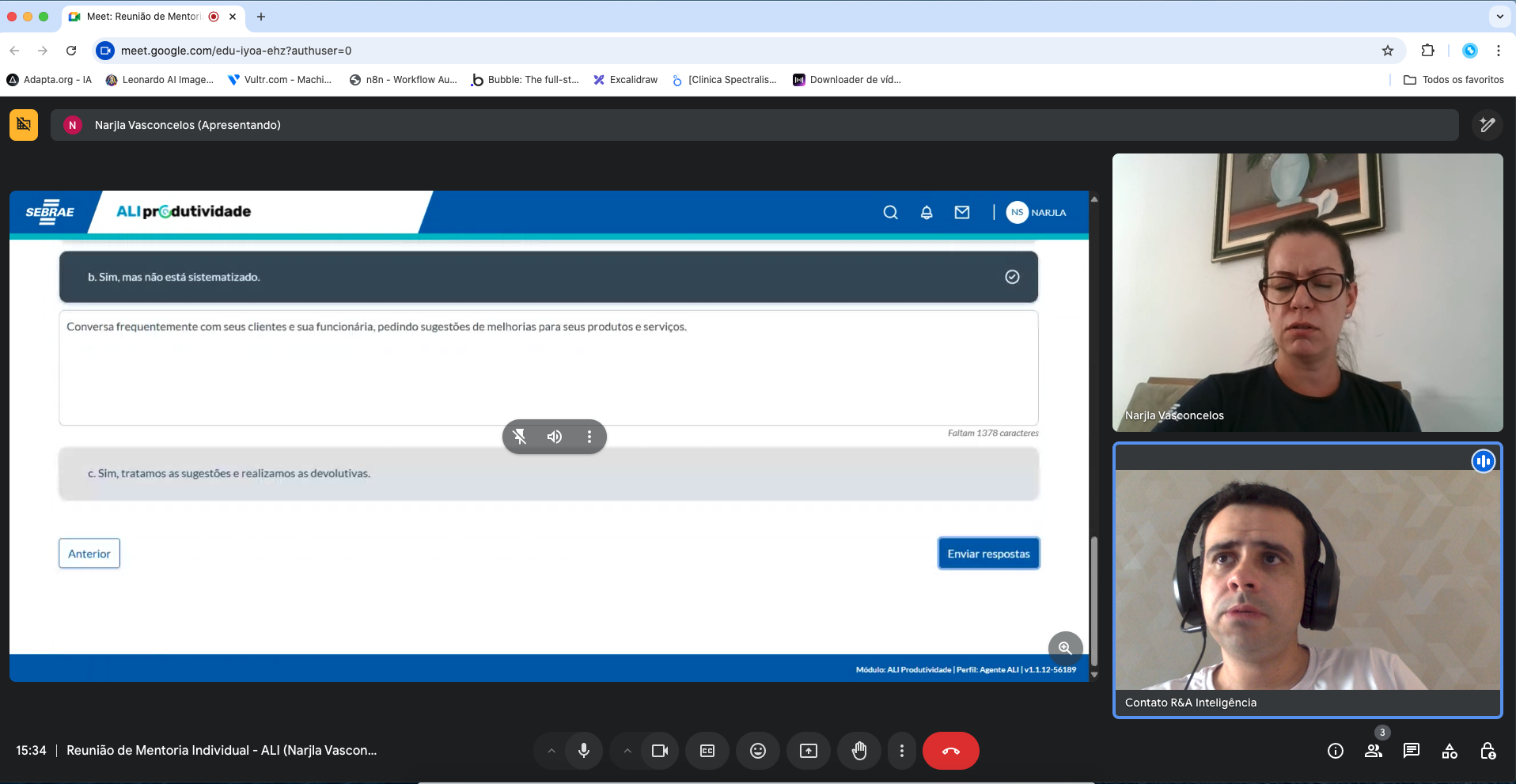This screenshot has width=1516, height=784.
Task: Select option c 'Sim, tratamos as sugestões'
Action: tap(548, 474)
